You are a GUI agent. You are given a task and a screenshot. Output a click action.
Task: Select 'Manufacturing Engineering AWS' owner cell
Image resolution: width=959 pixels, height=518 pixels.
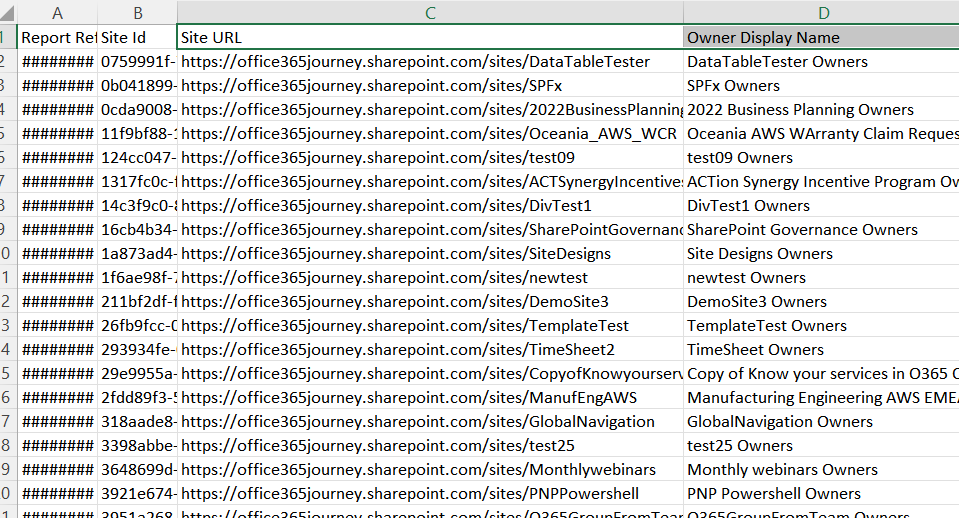pyautogui.click(x=821, y=398)
